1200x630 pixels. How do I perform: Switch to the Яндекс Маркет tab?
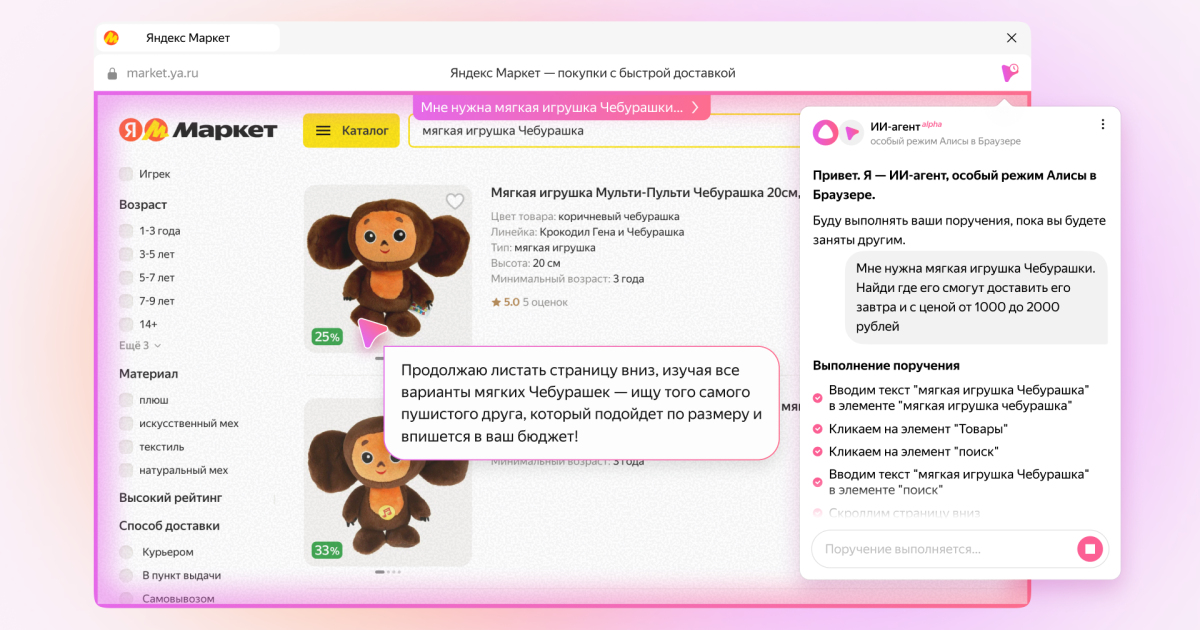coord(188,38)
